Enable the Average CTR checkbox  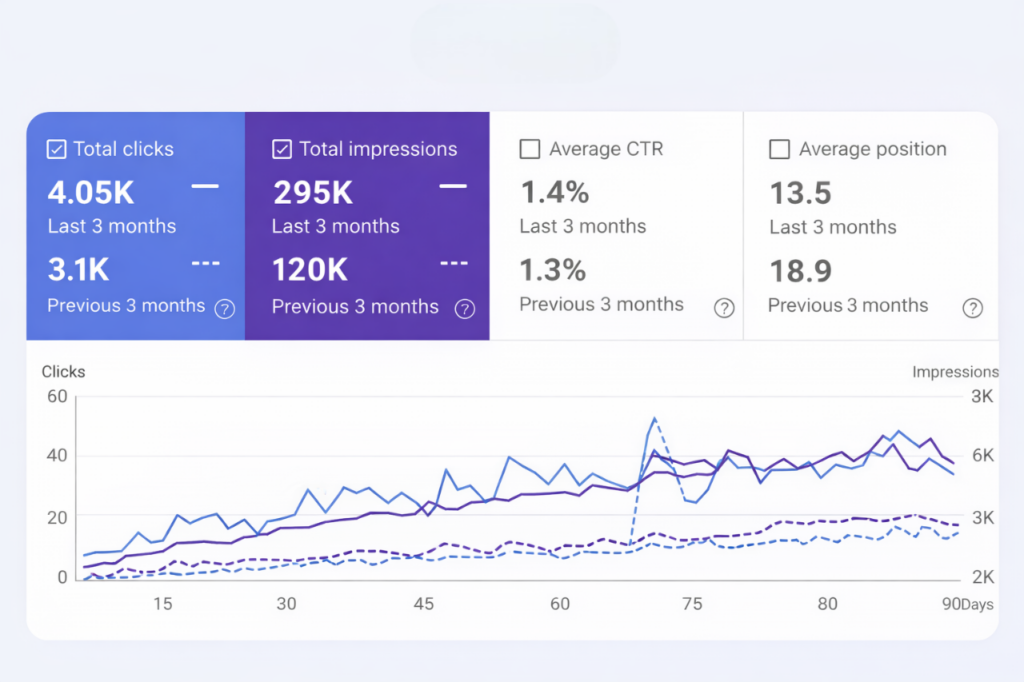pyautogui.click(x=530, y=149)
